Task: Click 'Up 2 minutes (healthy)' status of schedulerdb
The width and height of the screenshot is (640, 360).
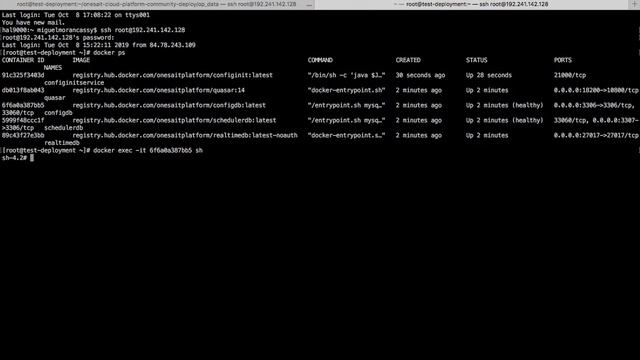Action: tap(504, 120)
